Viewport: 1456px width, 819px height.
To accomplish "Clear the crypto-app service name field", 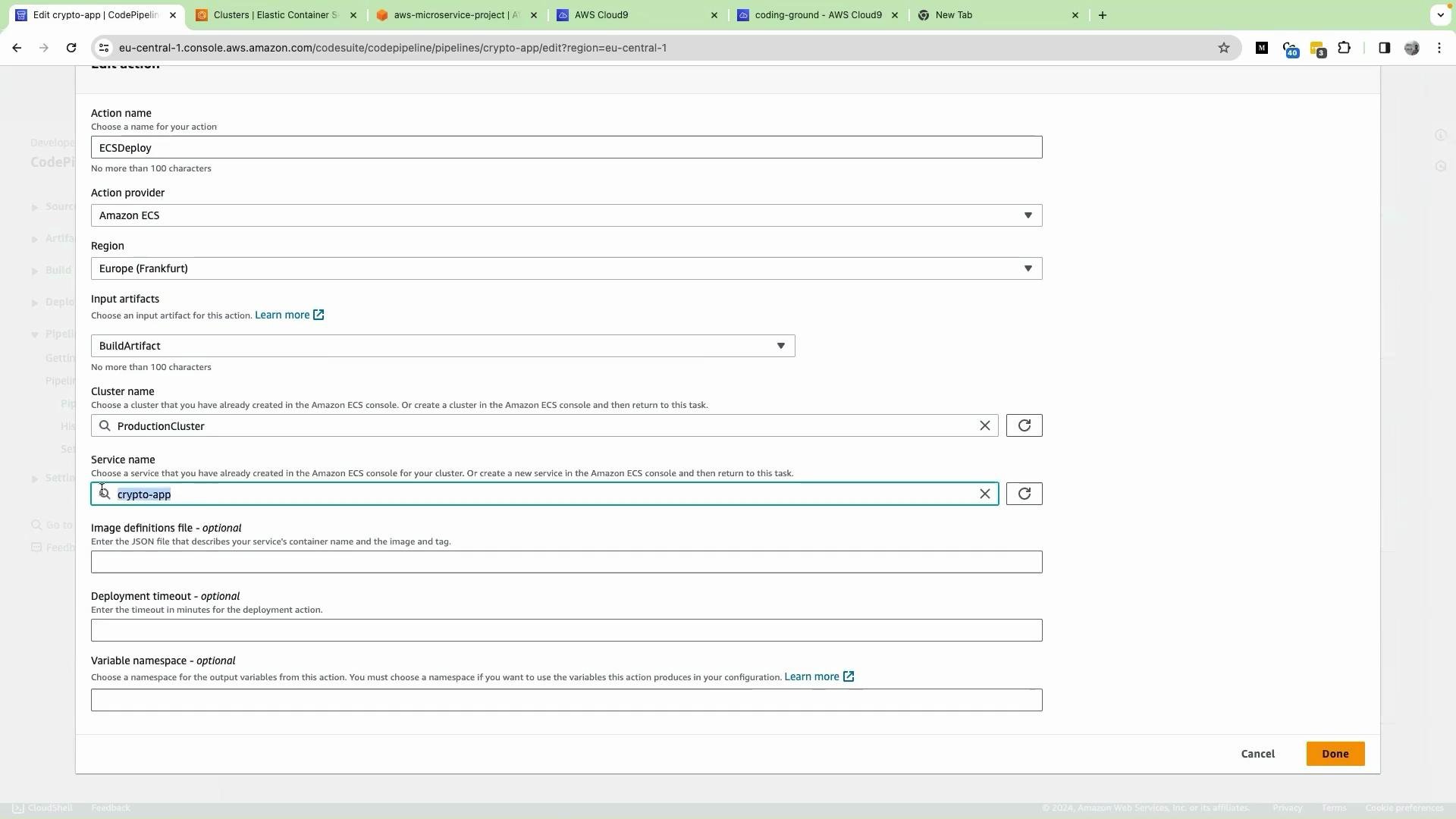I will [984, 494].
